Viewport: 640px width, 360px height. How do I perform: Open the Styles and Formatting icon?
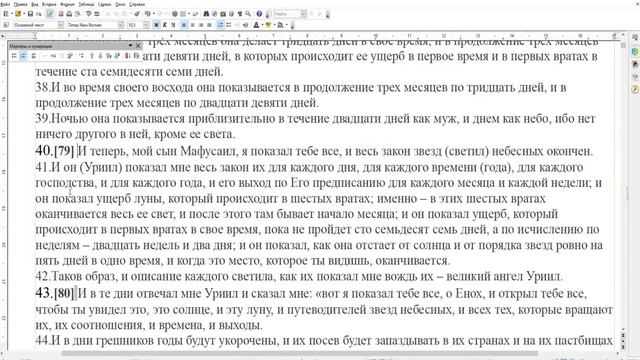tap(6, 25)
